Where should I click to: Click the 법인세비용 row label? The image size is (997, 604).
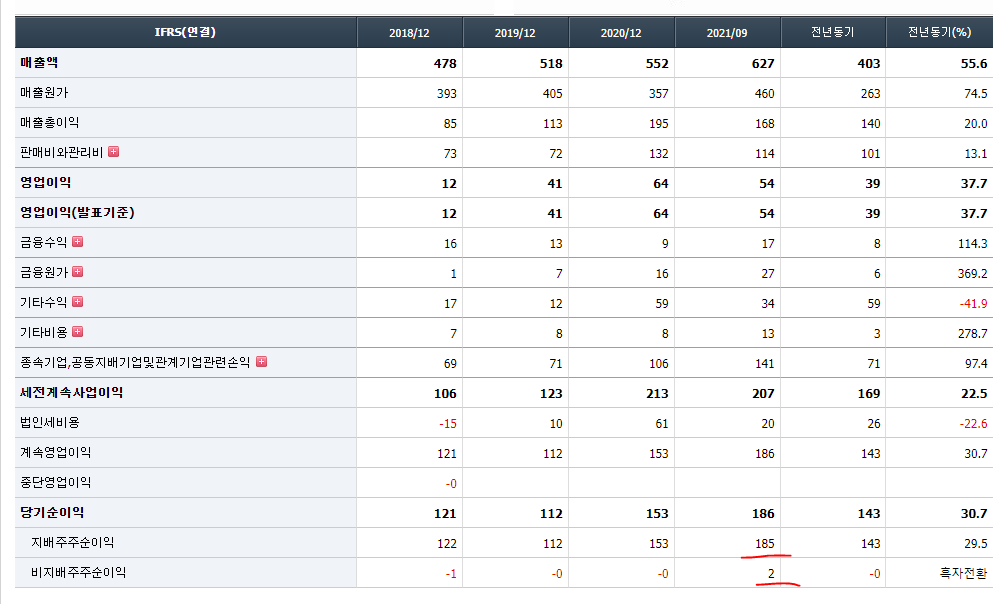point(50,422)
